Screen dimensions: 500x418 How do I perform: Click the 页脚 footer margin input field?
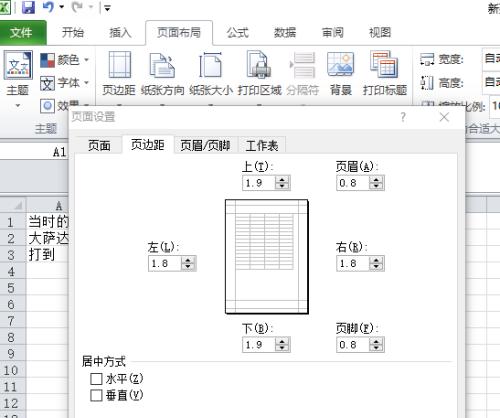[353, 345]
